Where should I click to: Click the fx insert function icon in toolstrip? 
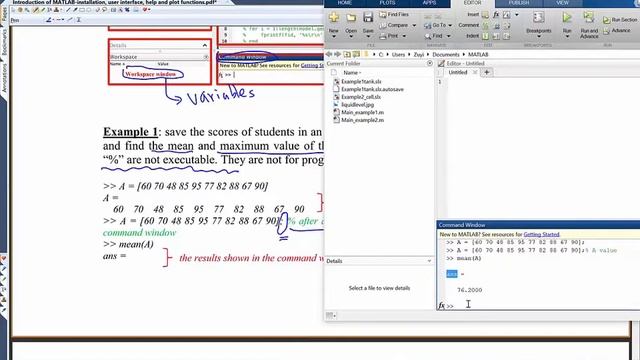click(x=496, y=15)
